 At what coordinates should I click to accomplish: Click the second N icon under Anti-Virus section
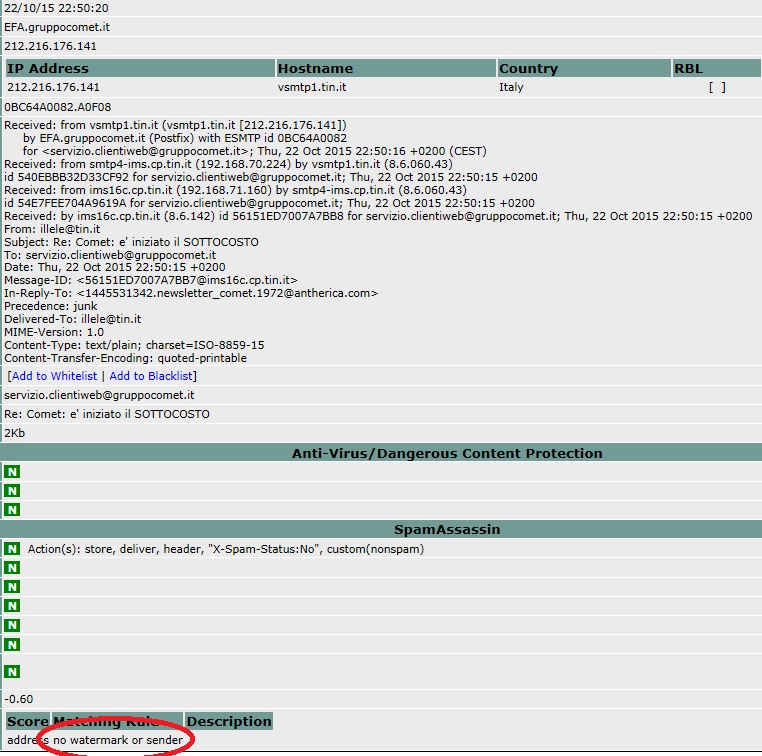[x=12, y=491]
